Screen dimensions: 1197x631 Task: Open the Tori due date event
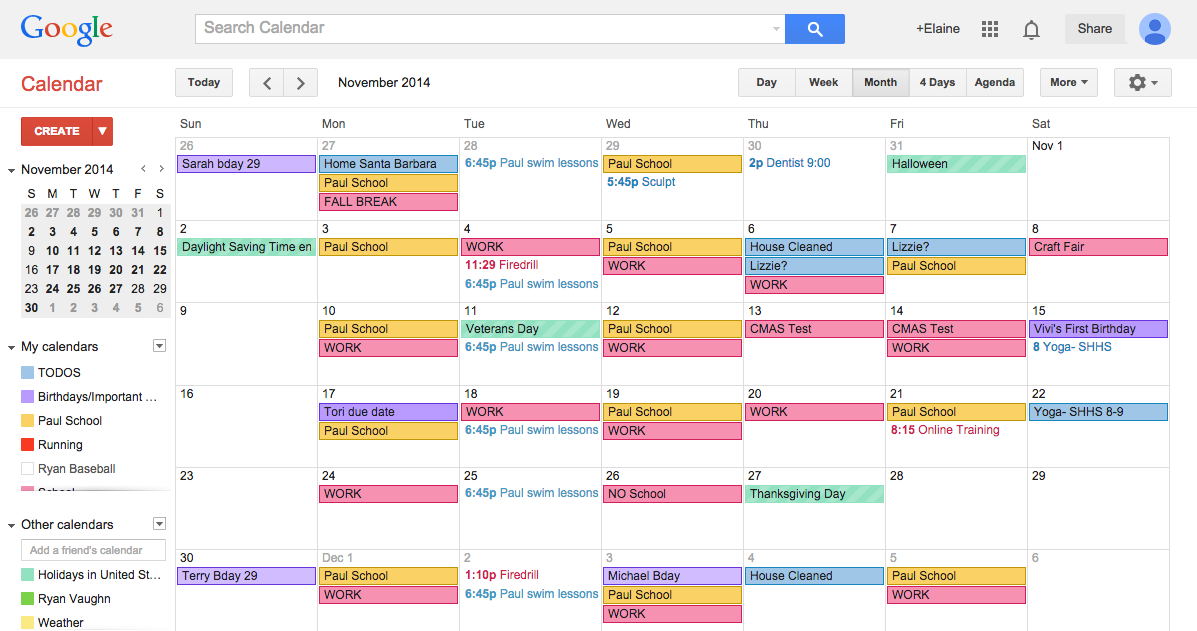388,412
